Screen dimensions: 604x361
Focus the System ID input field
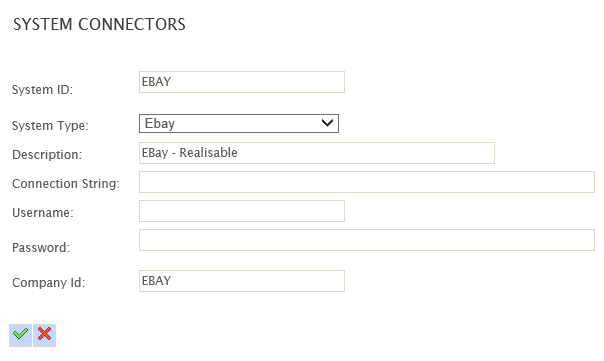(x=242, y=82)
